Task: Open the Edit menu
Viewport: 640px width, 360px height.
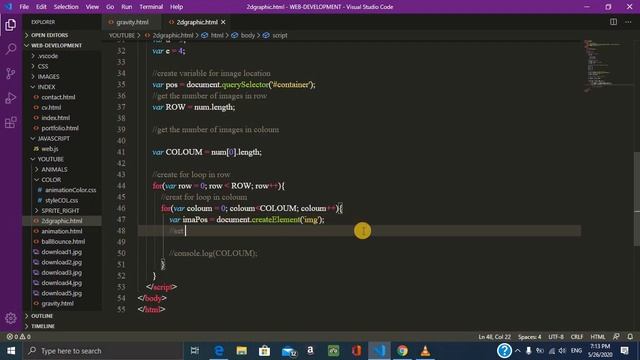Action: pos(41,7)
